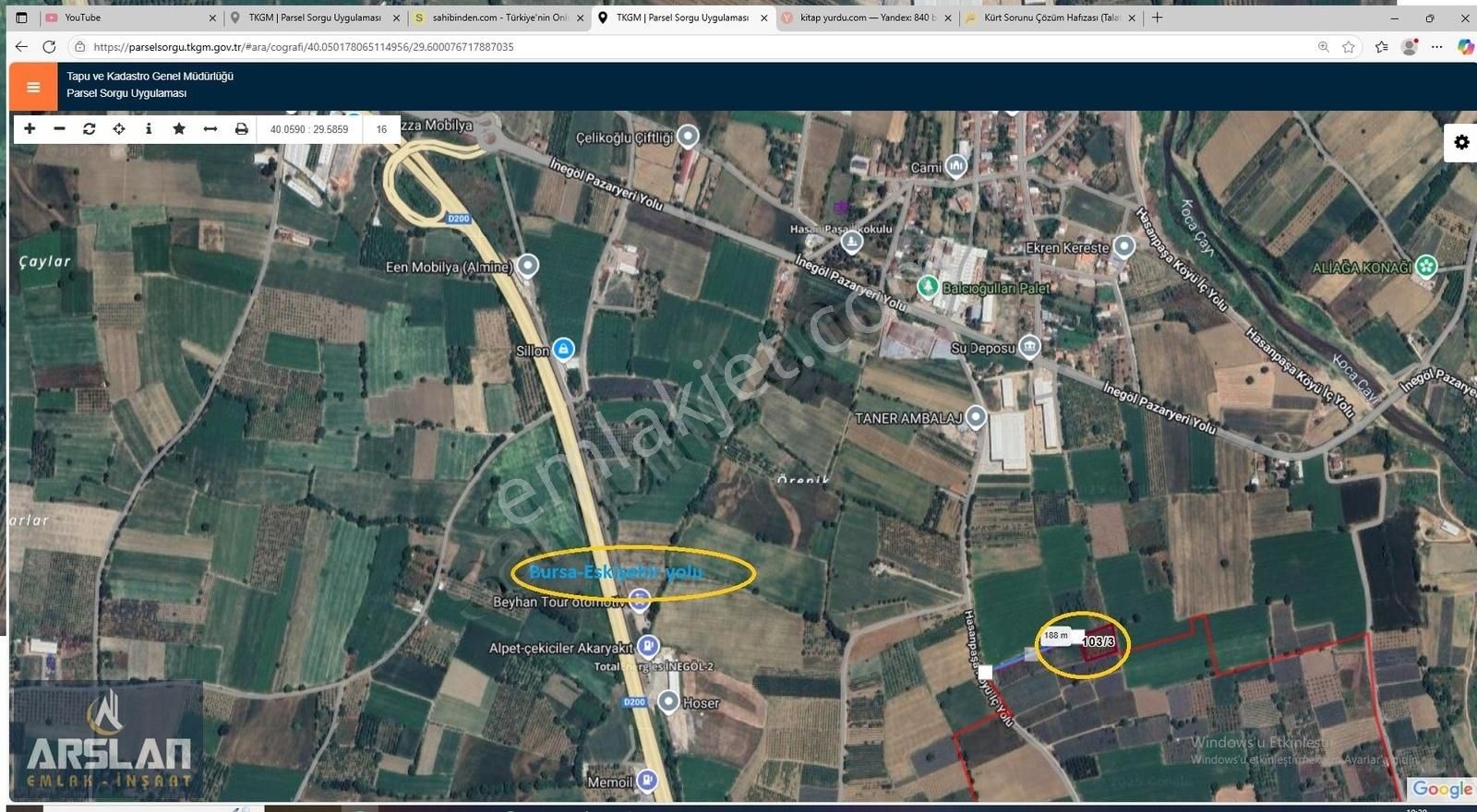Zoom in with the plus tool

(30, 129)
